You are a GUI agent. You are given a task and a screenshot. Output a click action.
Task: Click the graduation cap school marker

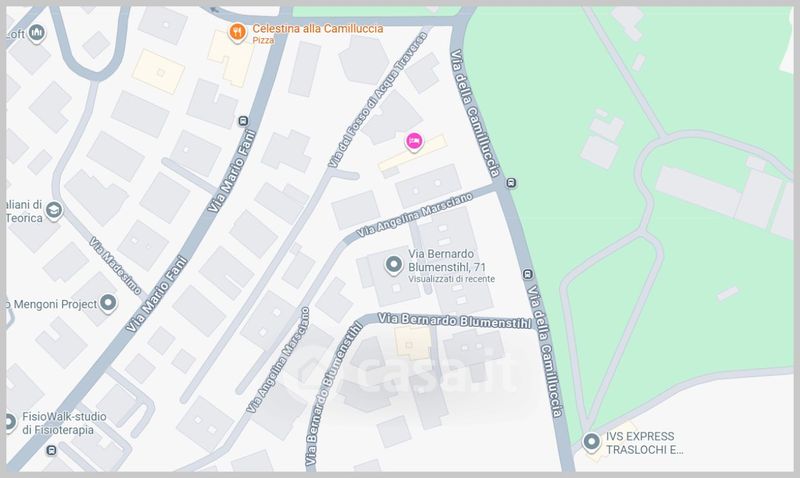tap(54, 210)
